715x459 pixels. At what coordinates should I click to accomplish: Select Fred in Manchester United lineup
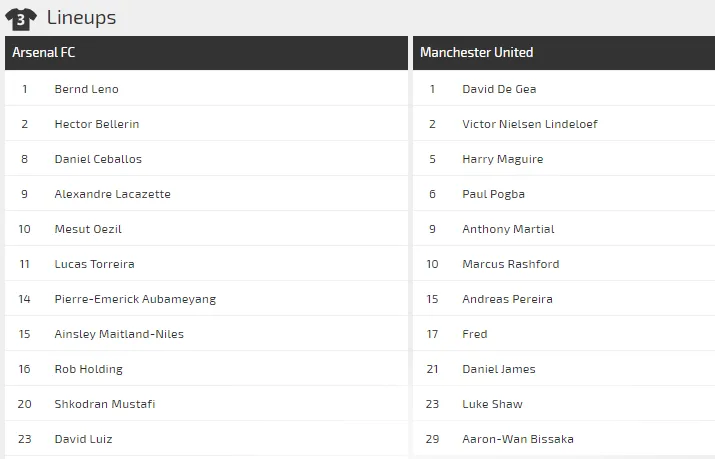[x=475, y=334]
